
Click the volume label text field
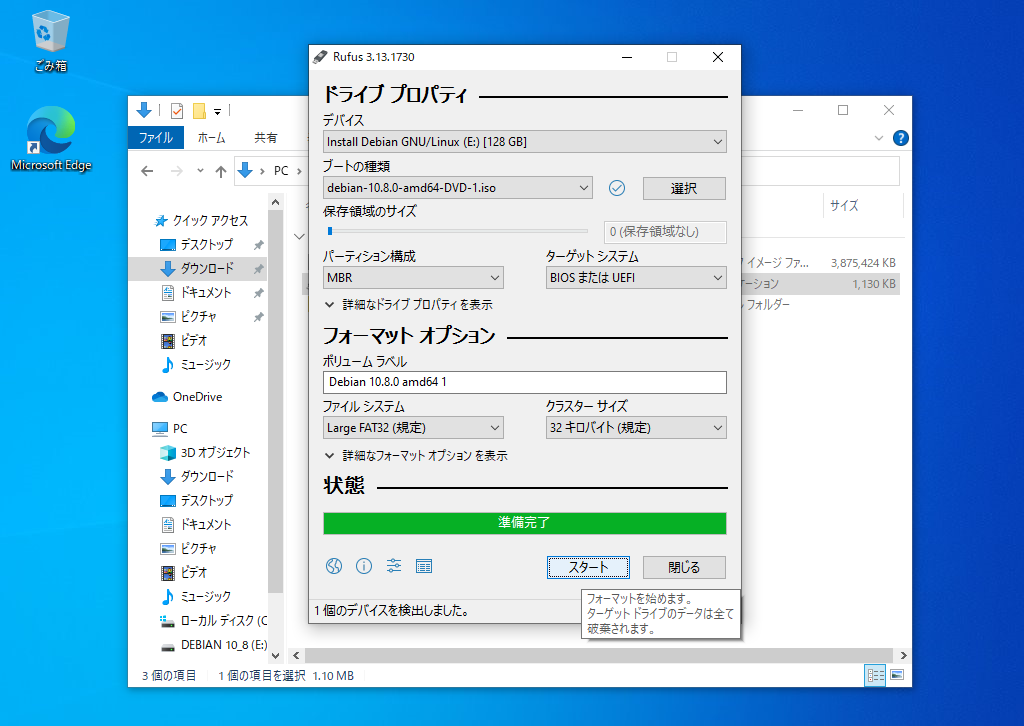pos(524,382)
